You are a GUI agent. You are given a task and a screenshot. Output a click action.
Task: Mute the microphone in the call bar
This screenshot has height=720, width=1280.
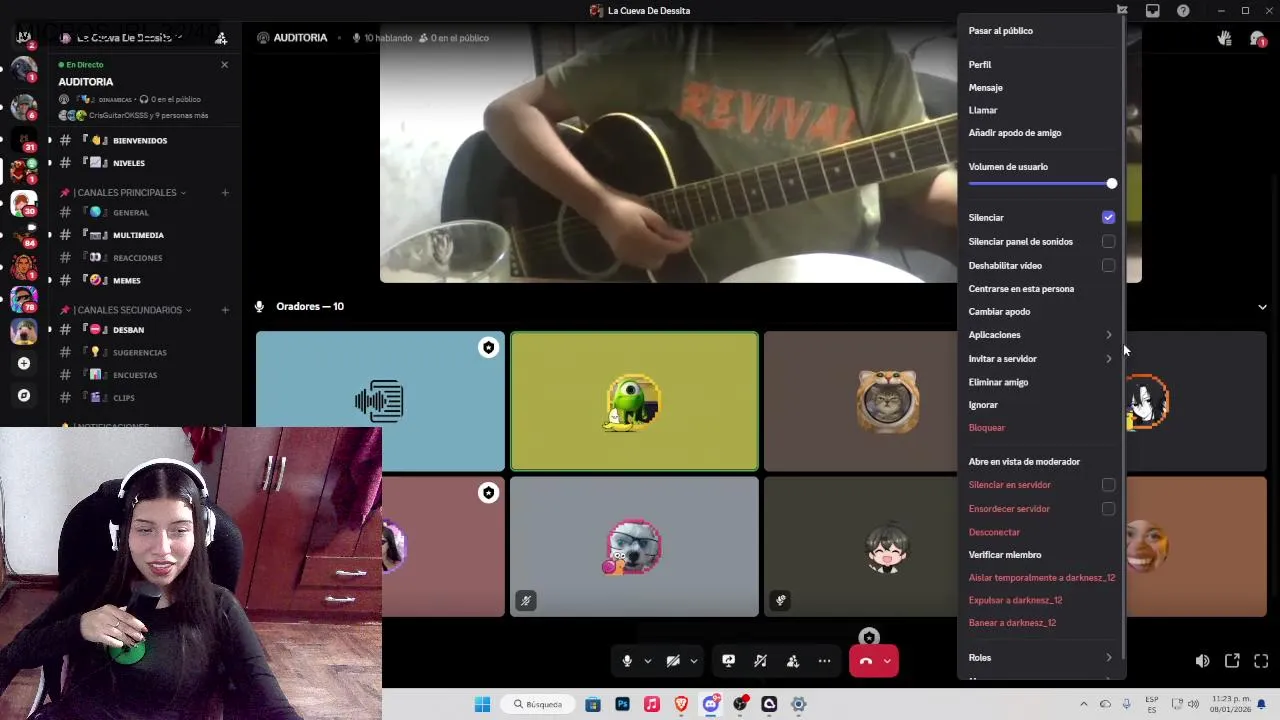point(627,661)
